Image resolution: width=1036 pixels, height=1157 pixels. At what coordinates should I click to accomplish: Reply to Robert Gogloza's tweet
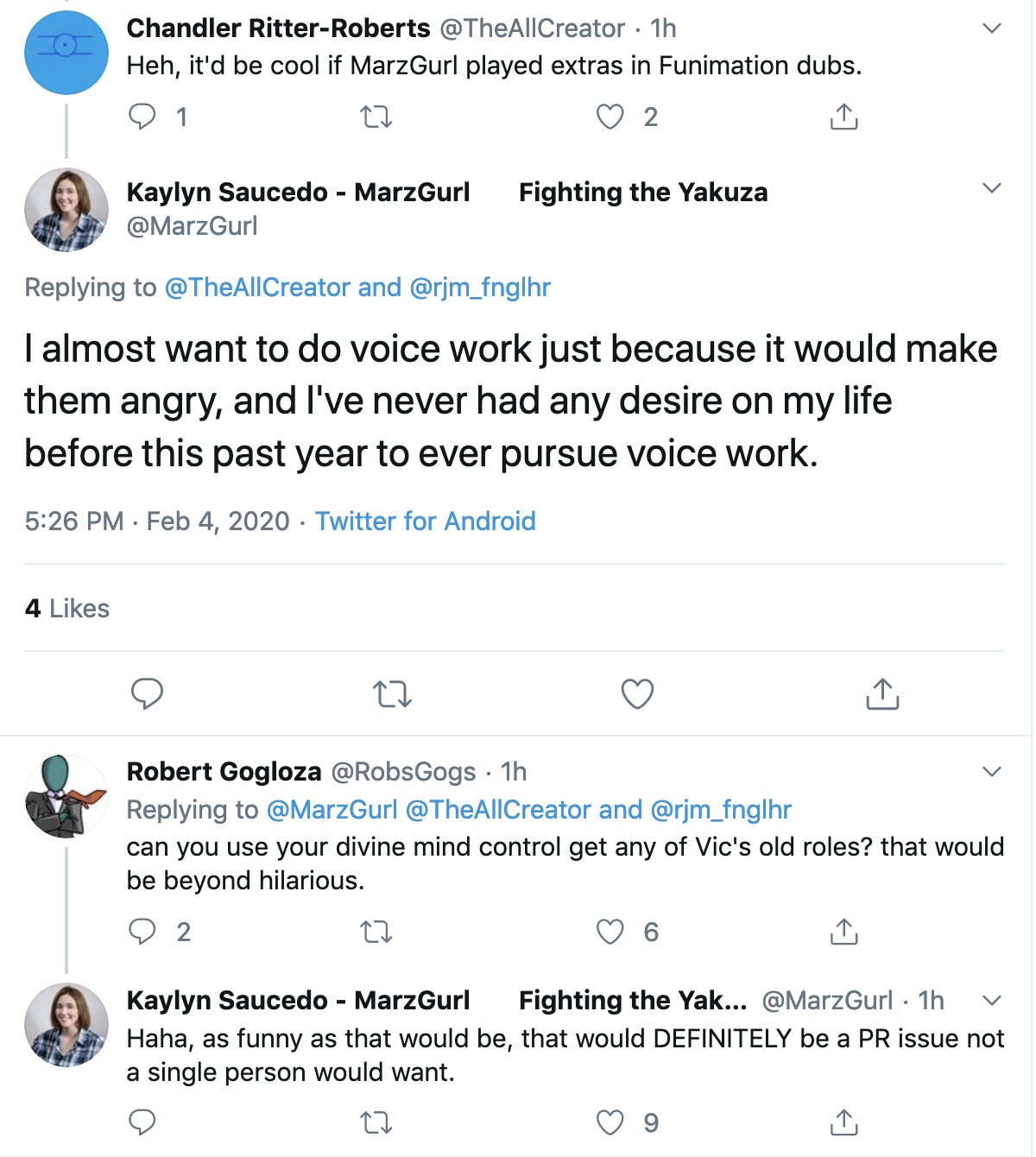pyautogui.click(x=142, y=932)
